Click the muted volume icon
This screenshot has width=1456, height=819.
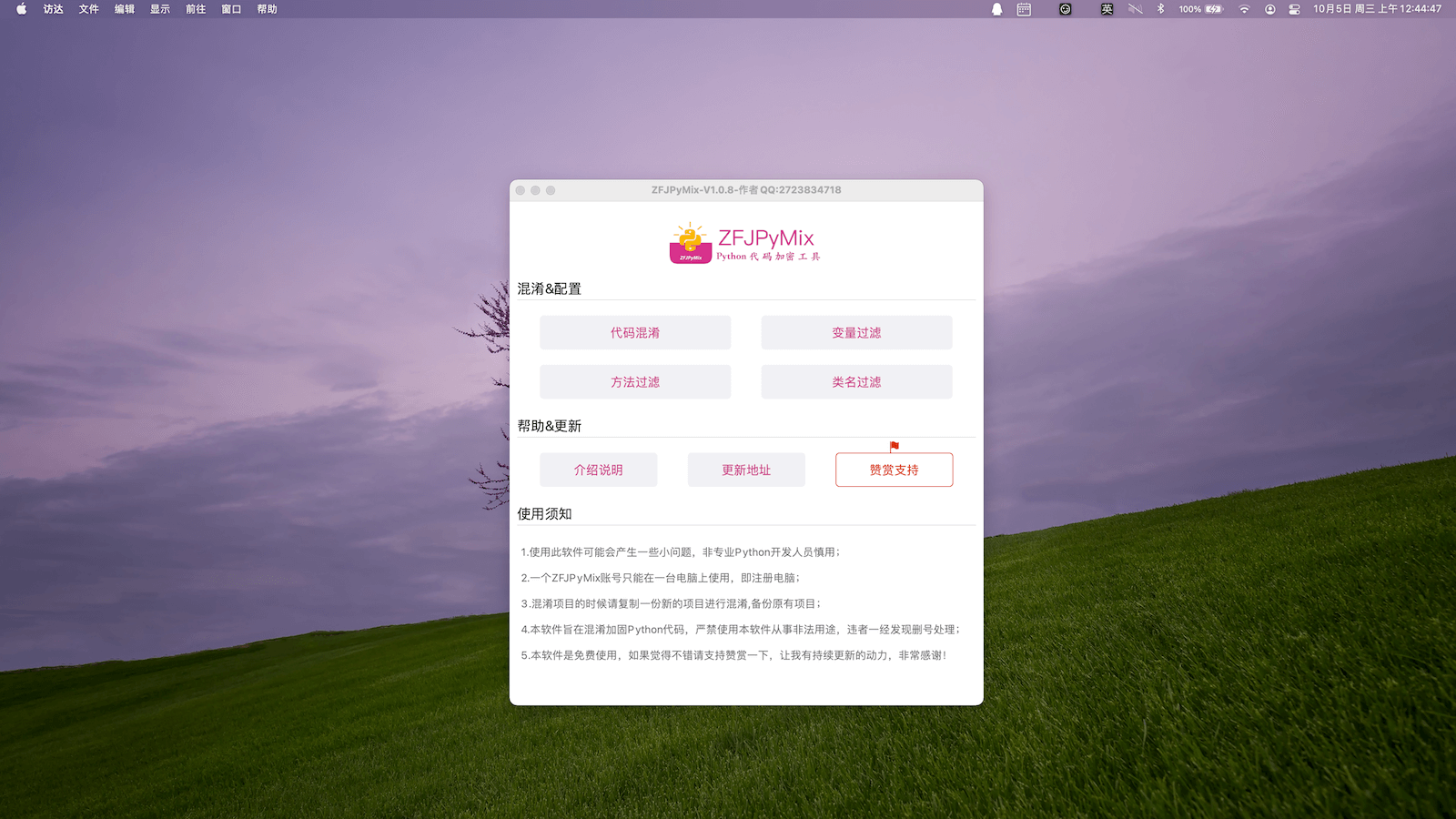(1135, 9)
